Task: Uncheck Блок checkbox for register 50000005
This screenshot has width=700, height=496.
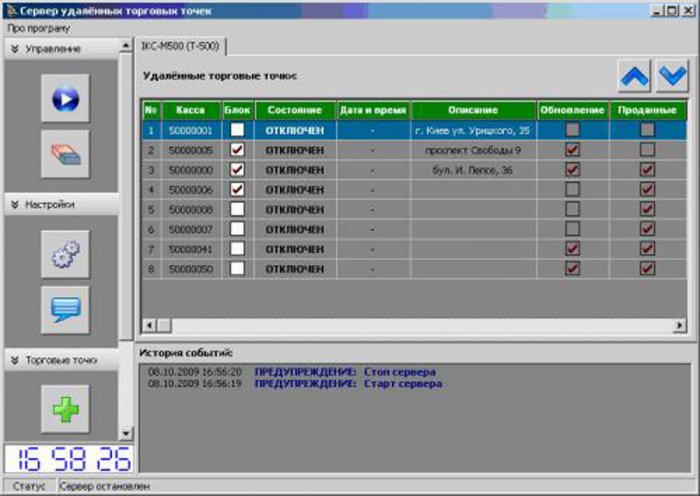Action: tap(237, 150)
